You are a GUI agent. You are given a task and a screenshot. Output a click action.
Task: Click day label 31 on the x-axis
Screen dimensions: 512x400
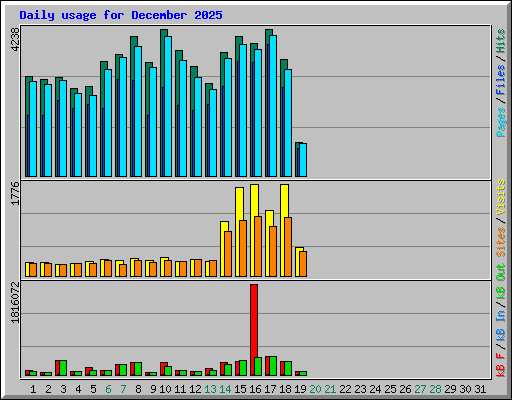(x=480, y=389)
